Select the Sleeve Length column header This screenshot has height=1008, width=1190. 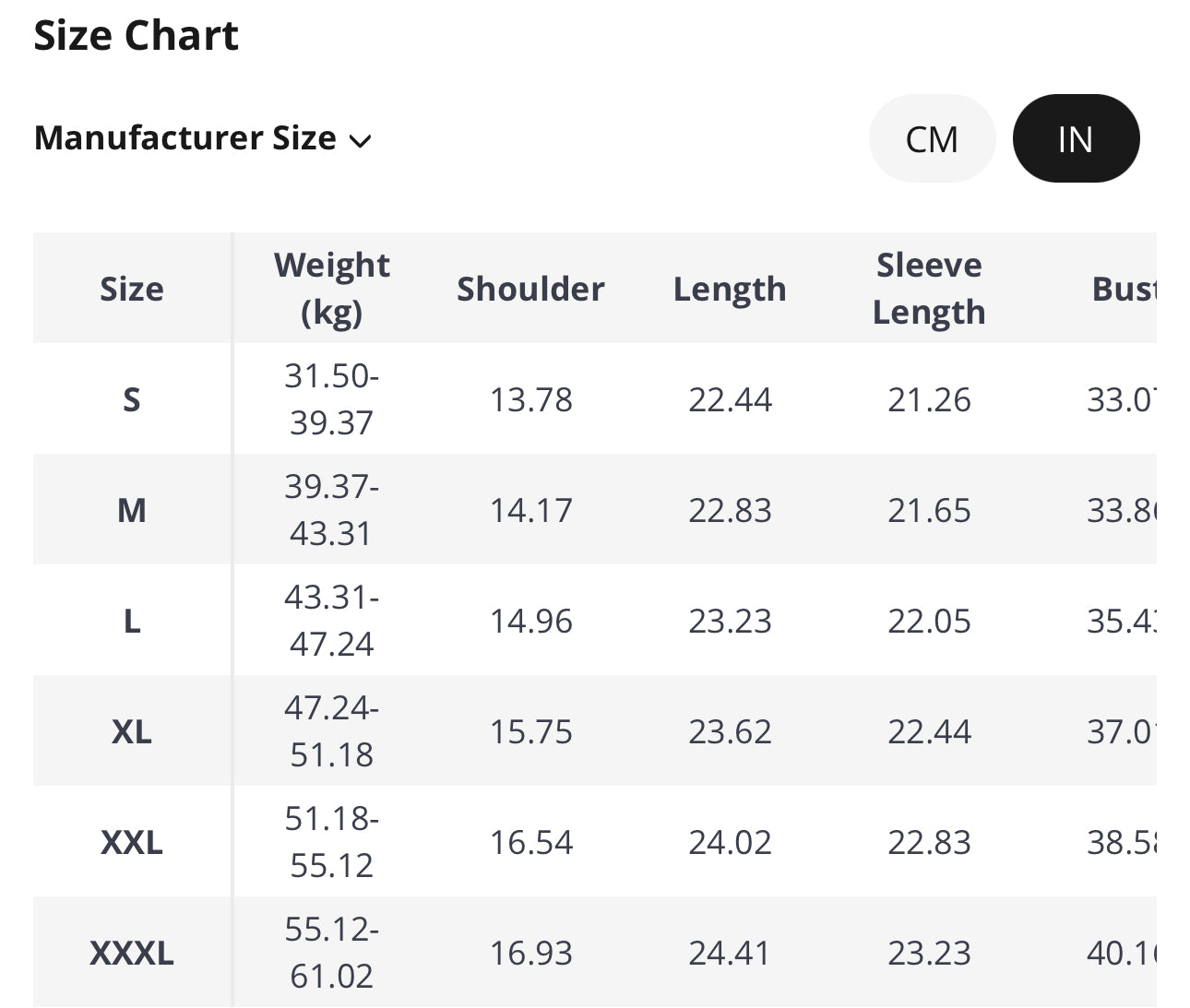[929, 289]
